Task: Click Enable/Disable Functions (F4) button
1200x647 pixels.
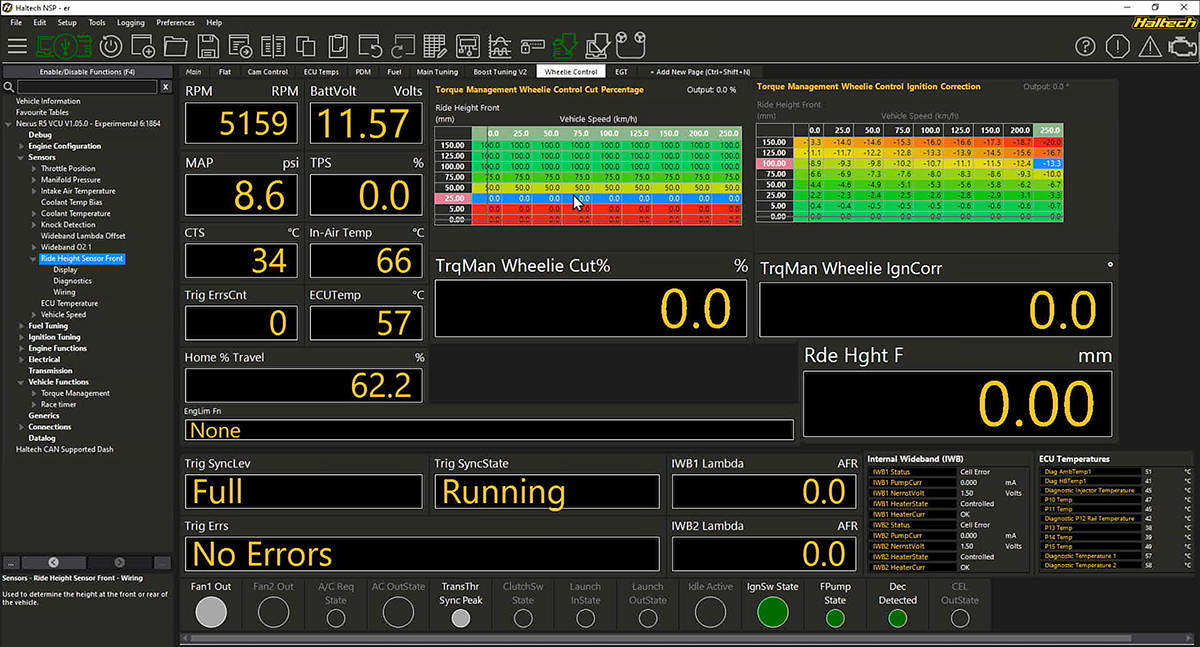Action: (x=87, y=72)
